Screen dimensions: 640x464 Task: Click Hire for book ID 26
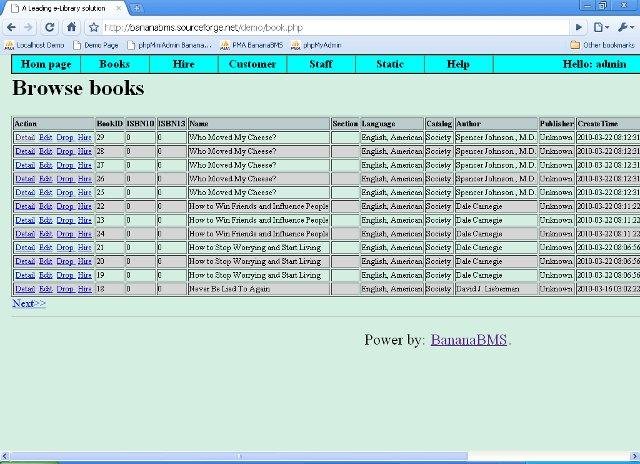click(84, 179)
